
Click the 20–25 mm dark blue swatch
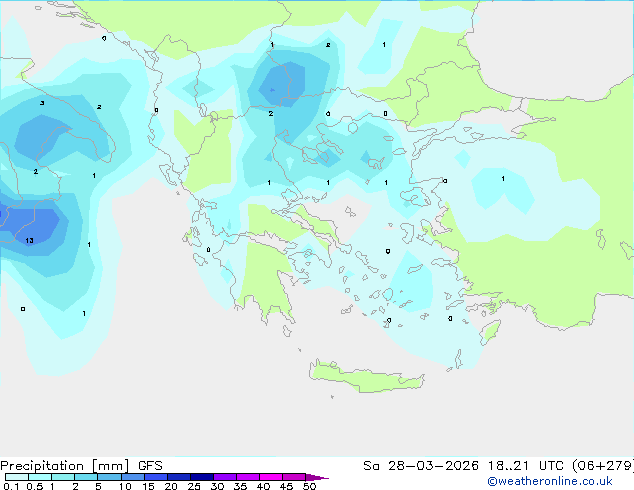[x=178, y=477]
